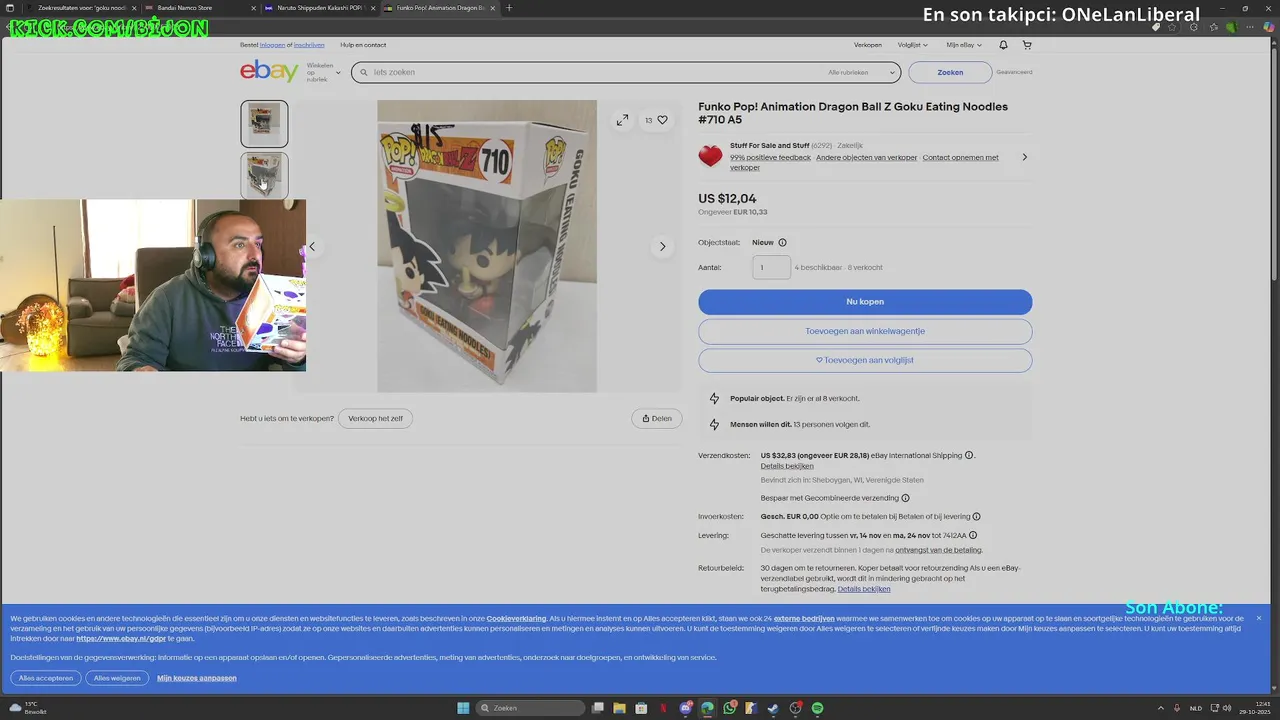Show next product image with right arrow
The image size is (1280, 720).
[662, 246]
